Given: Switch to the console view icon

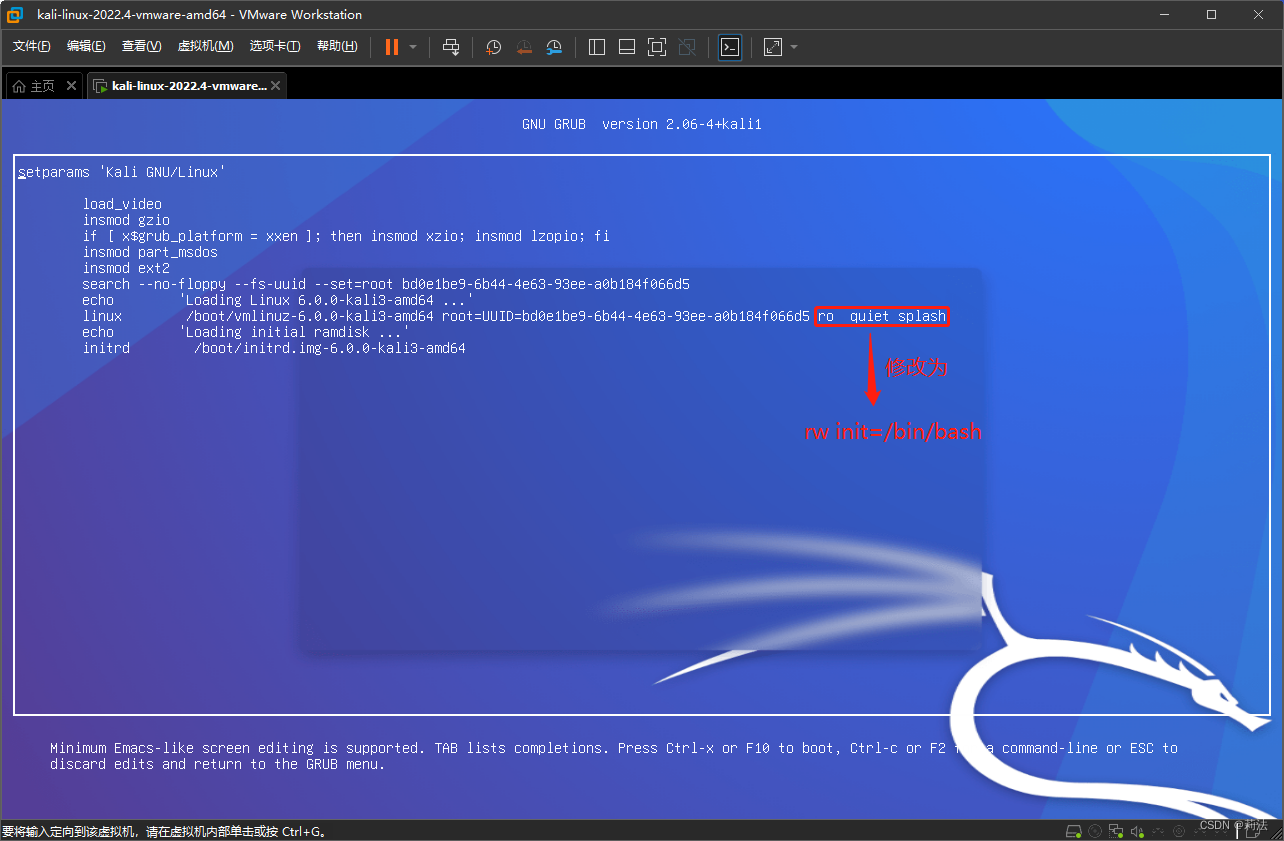Looking at the screenshot, I should [730, 47].
